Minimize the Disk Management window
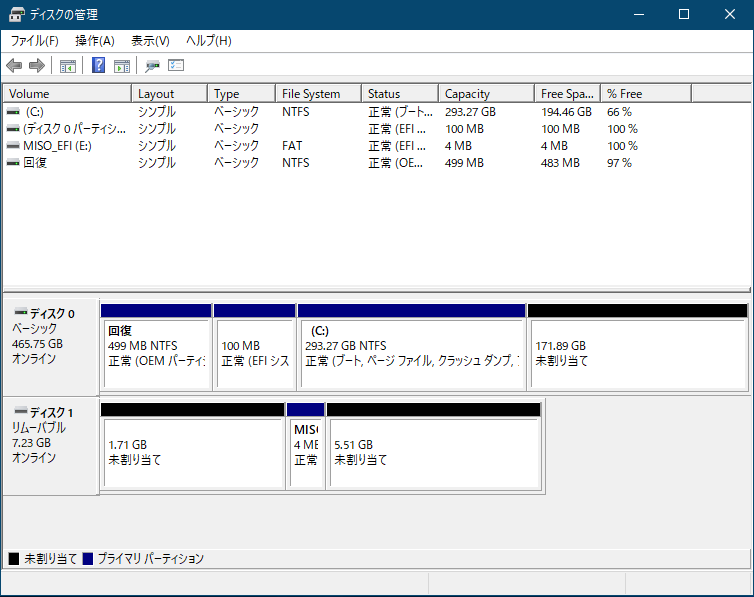754x597 pixels. 639,14
